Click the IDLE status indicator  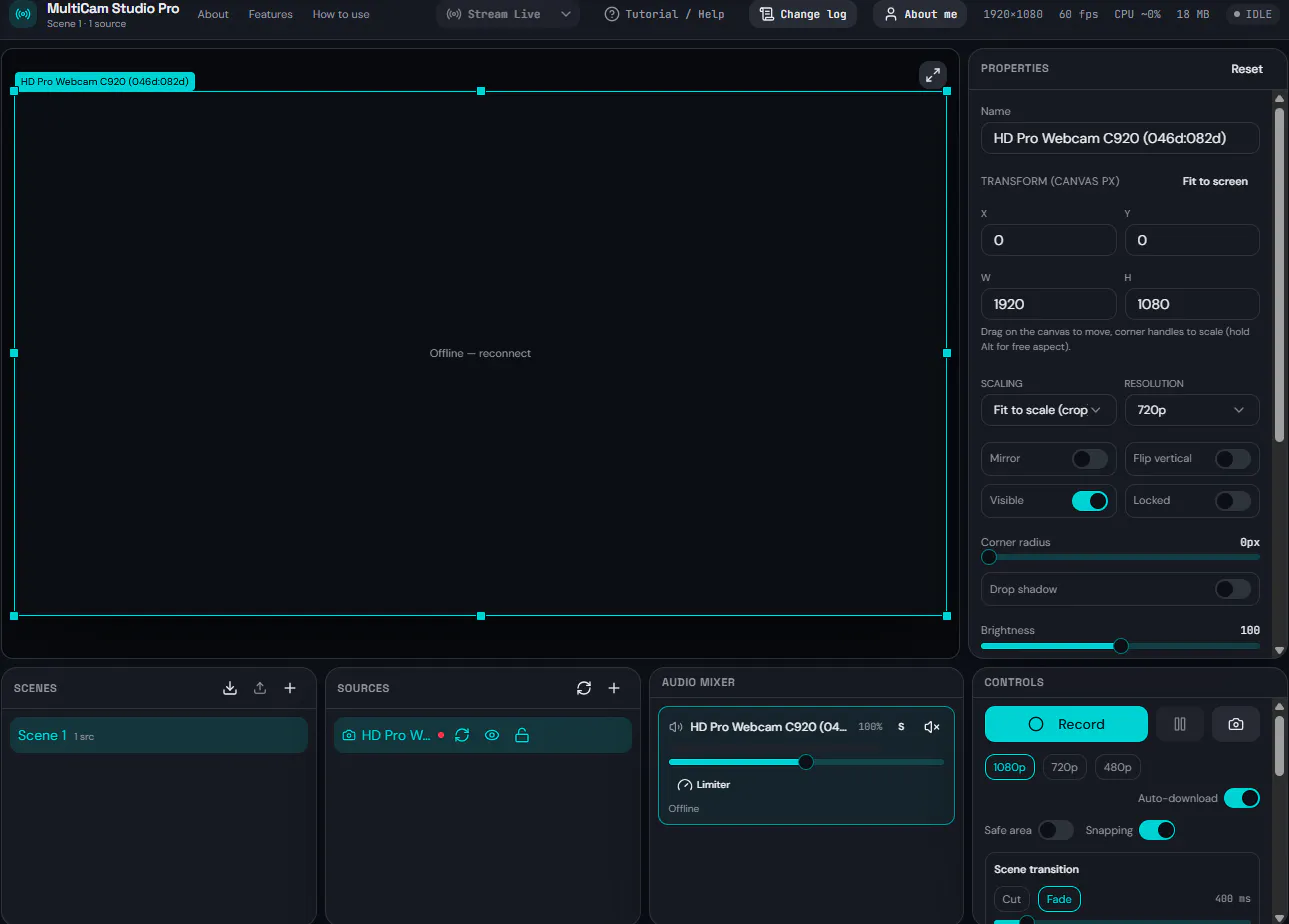tap(1253, 14)
